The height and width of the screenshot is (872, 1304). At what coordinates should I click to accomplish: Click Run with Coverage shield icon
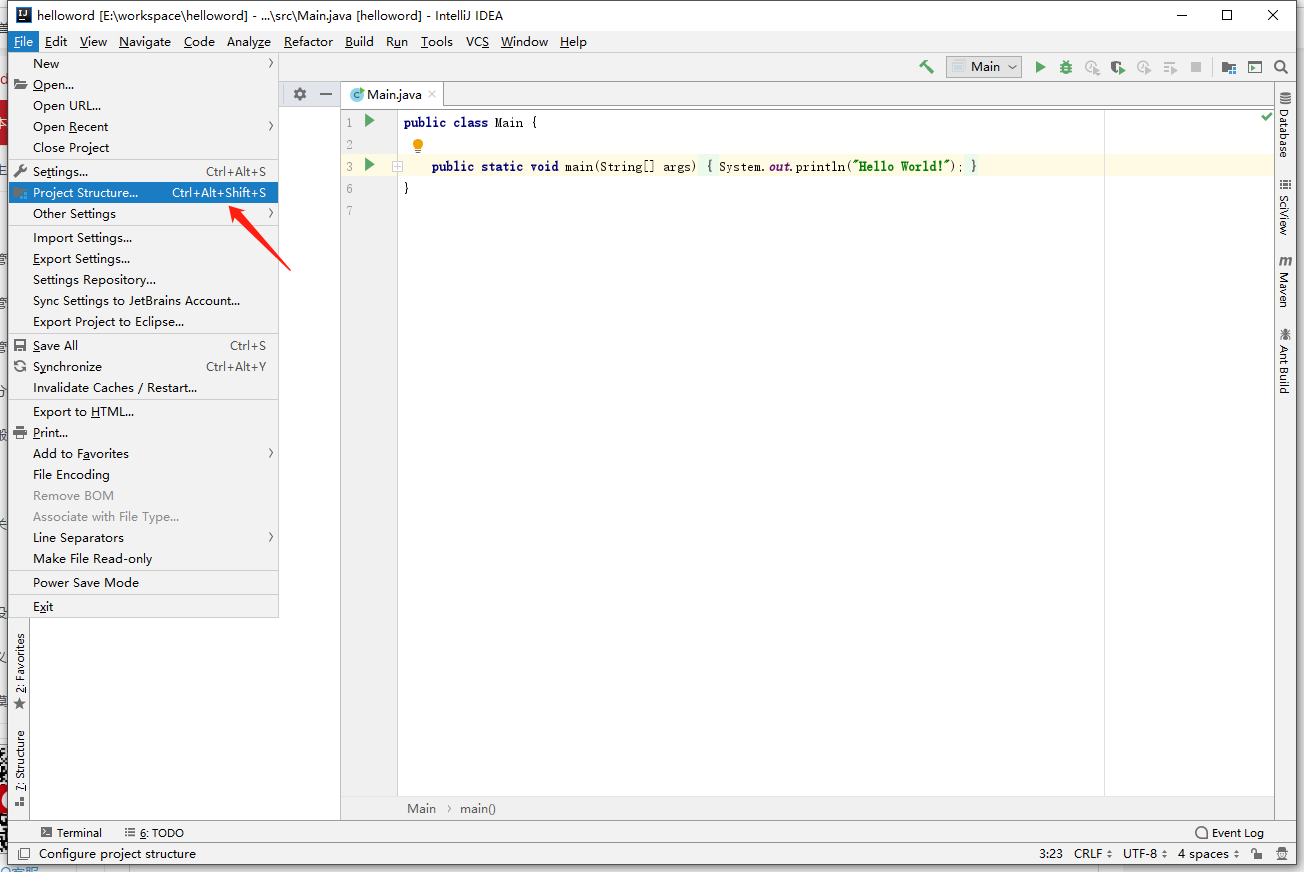1118,67
